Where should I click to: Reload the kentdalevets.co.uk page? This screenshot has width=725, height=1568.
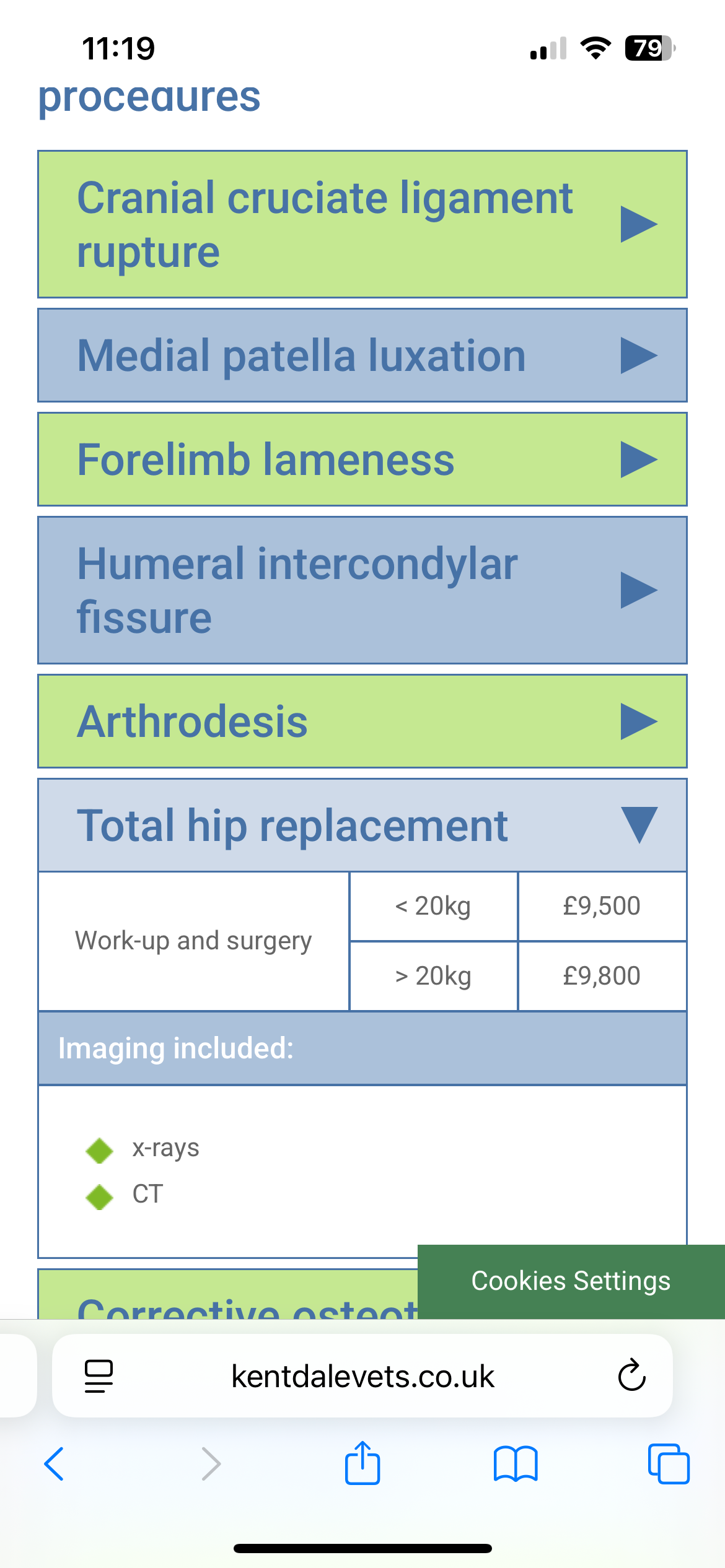pyautogui.click(x=631, y=1375)
